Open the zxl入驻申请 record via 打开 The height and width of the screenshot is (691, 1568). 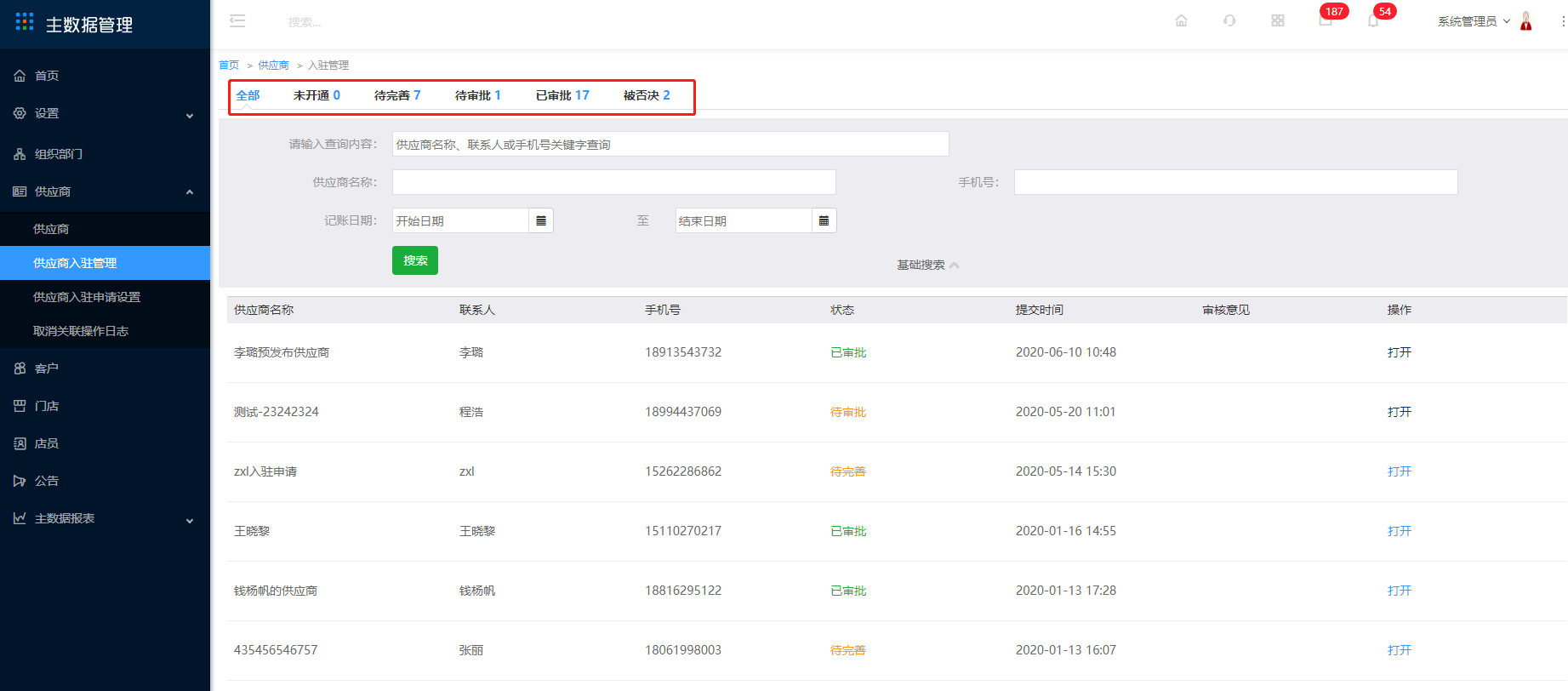1399,471
